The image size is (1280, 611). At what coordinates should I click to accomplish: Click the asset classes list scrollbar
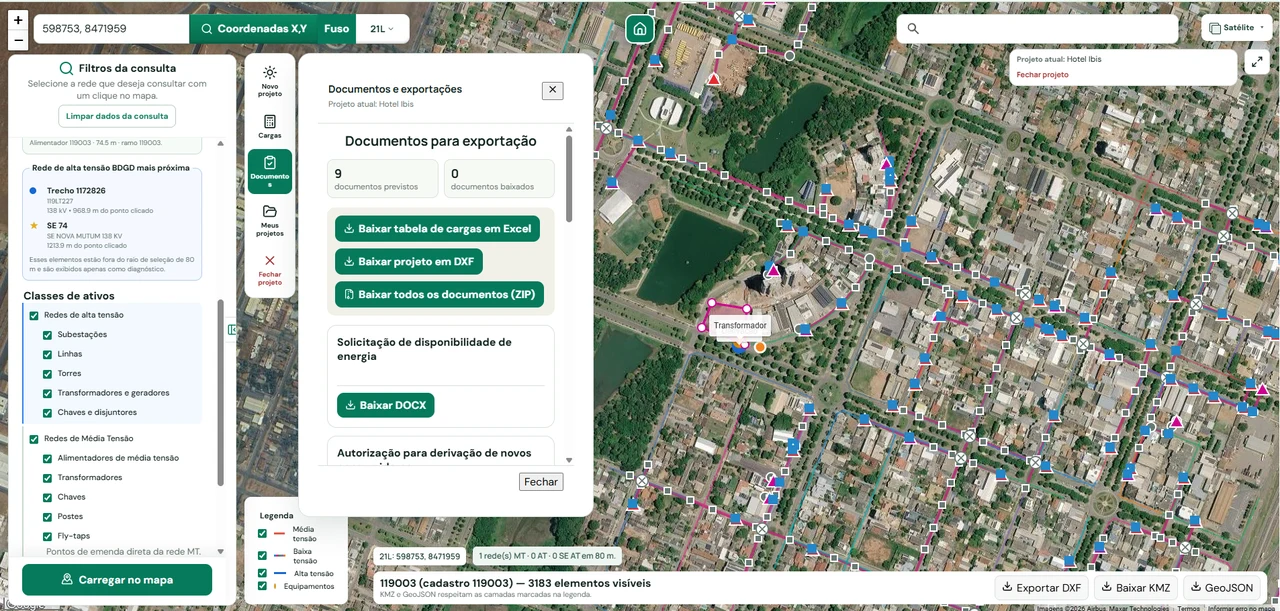[221, 393]
